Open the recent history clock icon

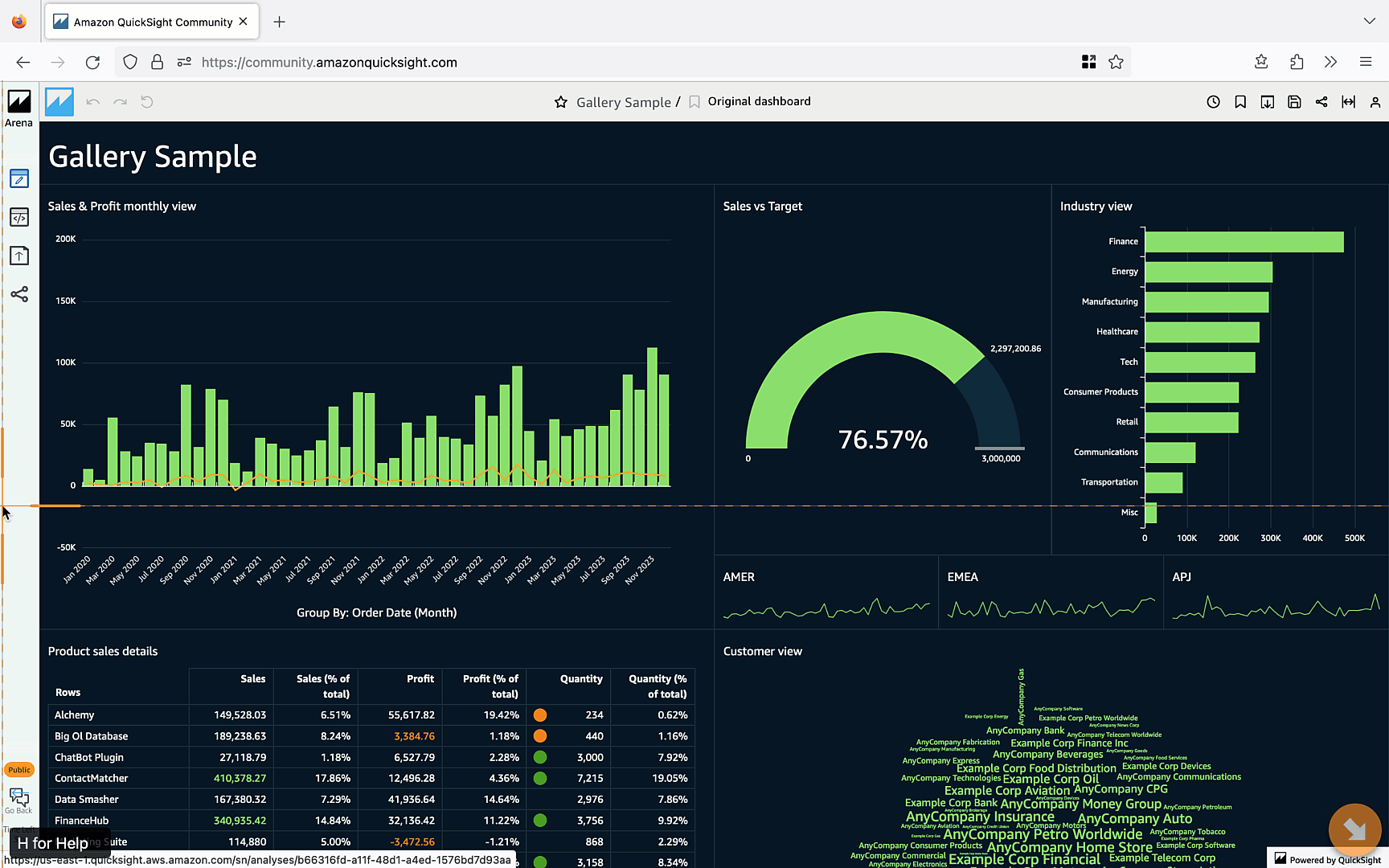[1214, 102]
